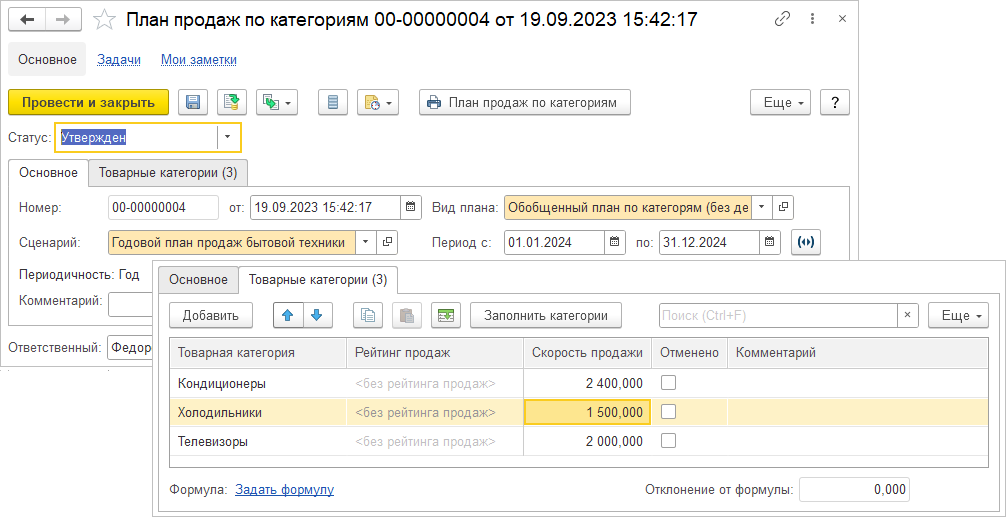Click the copy rows icon
This screenshot has height=520, width=1008.
tap(368, 316)
